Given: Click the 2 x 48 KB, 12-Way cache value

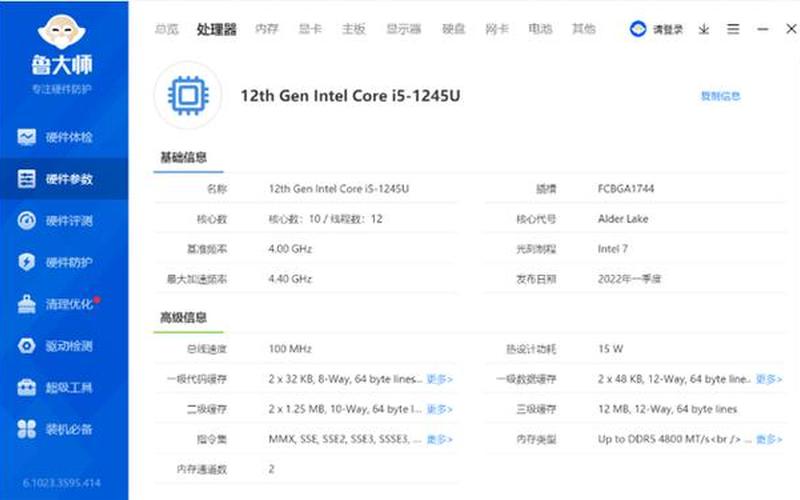Looking at the screenshot, I should pyautogui.click(x=674, y=379).
